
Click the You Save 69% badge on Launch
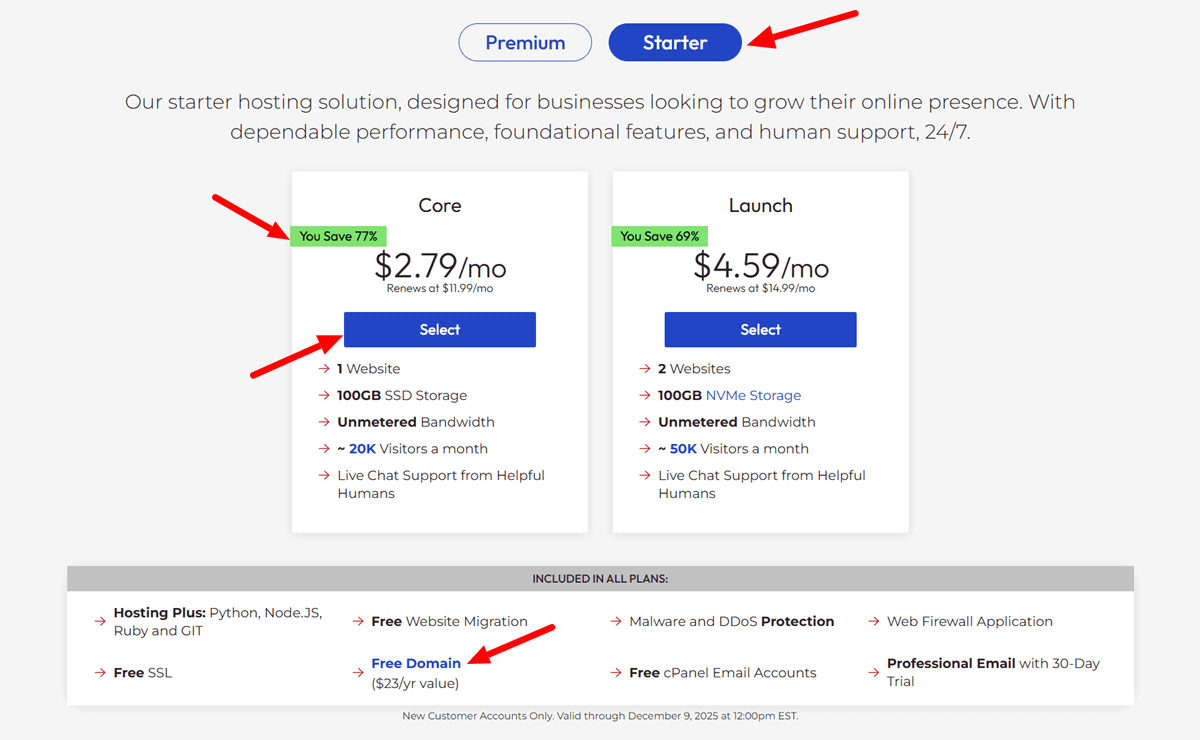[659, 236]
